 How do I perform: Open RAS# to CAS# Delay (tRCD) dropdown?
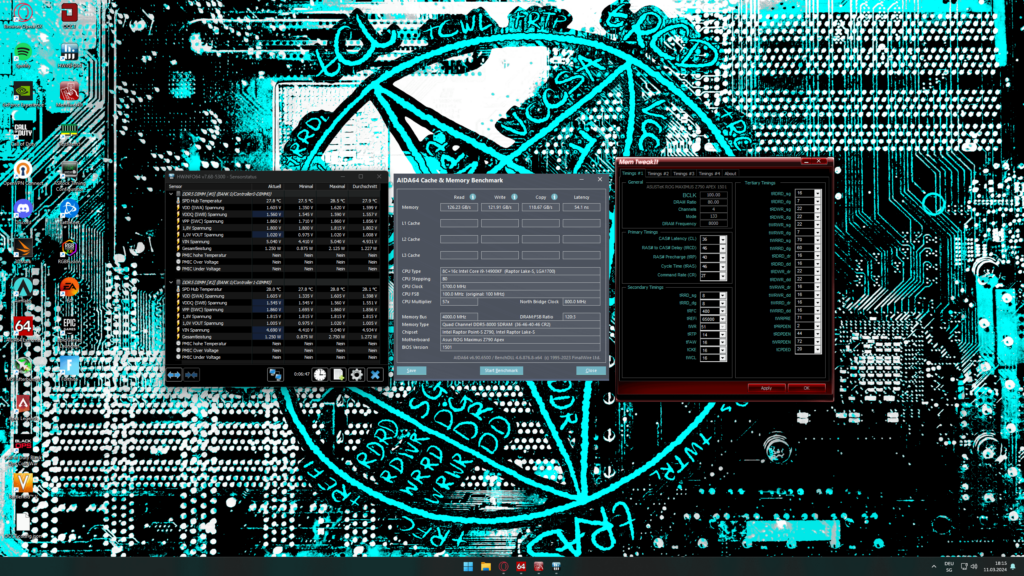click(723, 248)
